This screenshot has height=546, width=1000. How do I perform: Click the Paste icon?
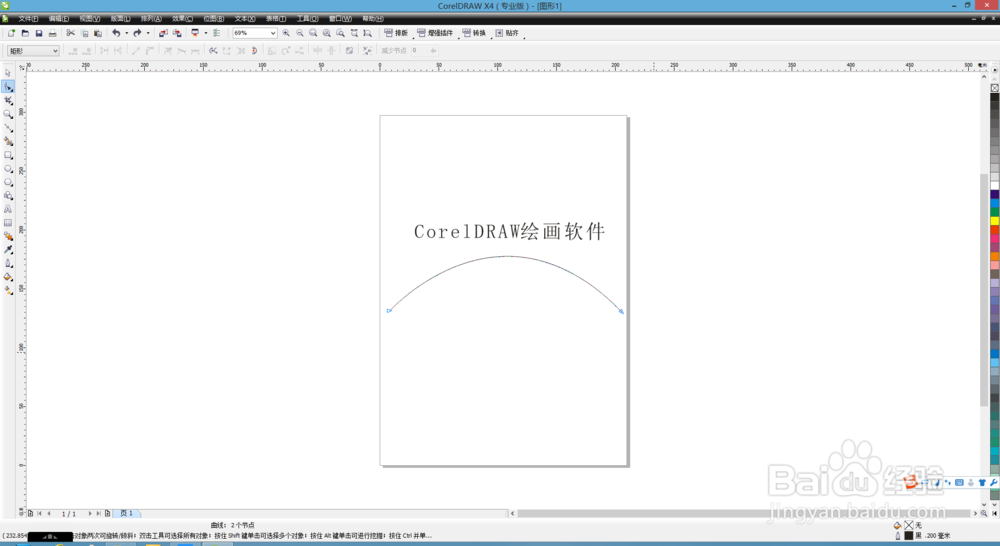(x=98, y=33)
